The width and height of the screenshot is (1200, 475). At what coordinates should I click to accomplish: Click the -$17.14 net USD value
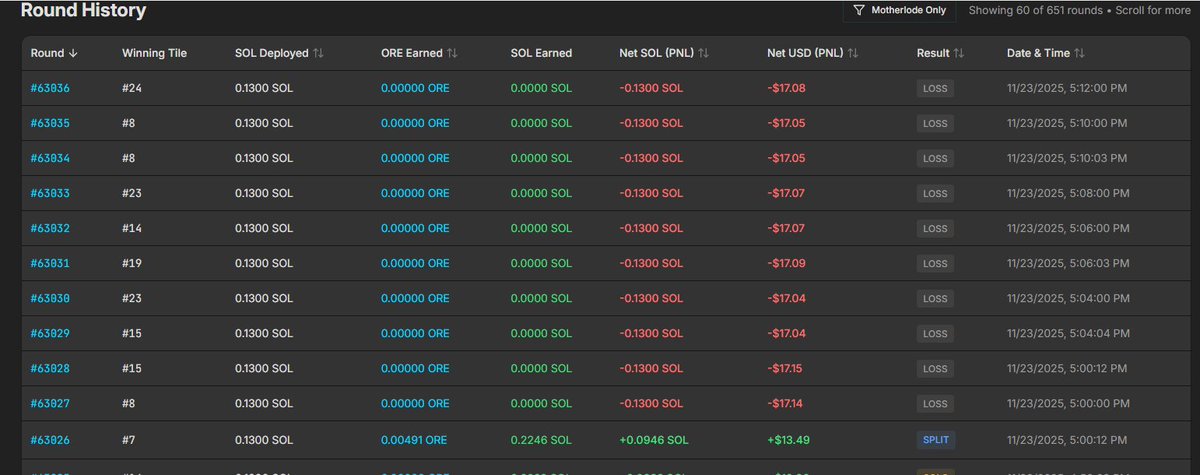click(786, 403)
